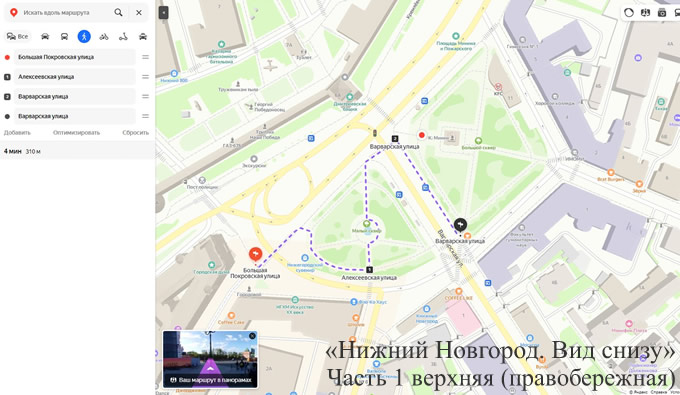Click the magnifier search icon
680x395 pixels.
click(x=118, y=13)
